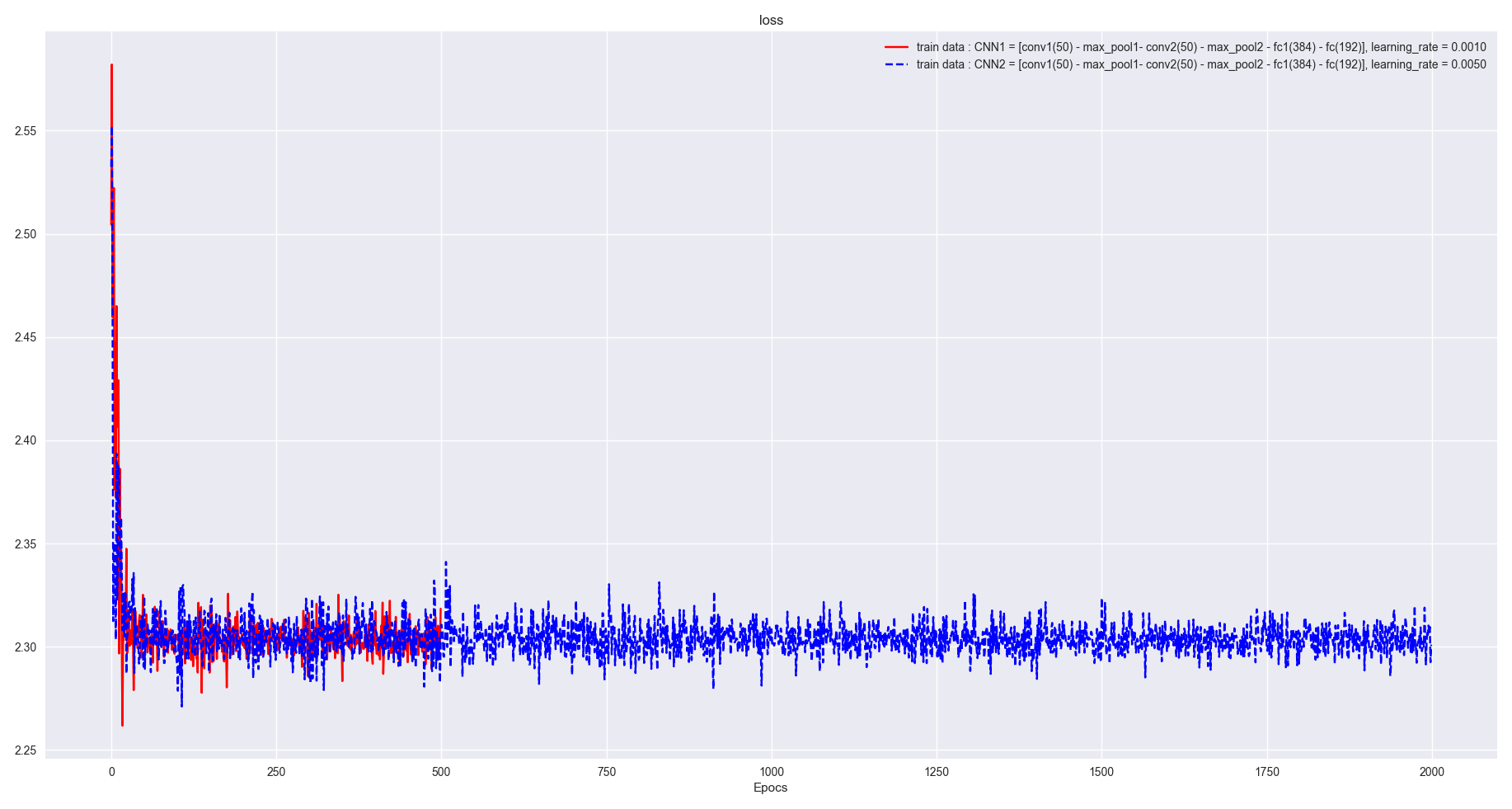
Task: Click the lowest red dip below 2.27
Action: (122, 723)
